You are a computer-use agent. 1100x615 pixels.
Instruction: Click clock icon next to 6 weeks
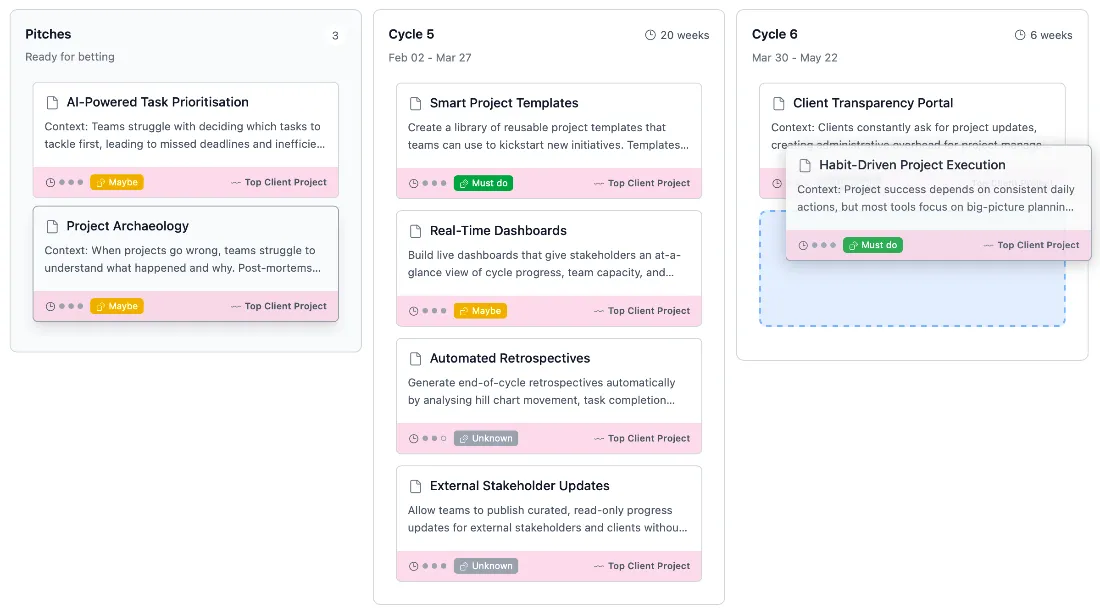pos(1020,35)
